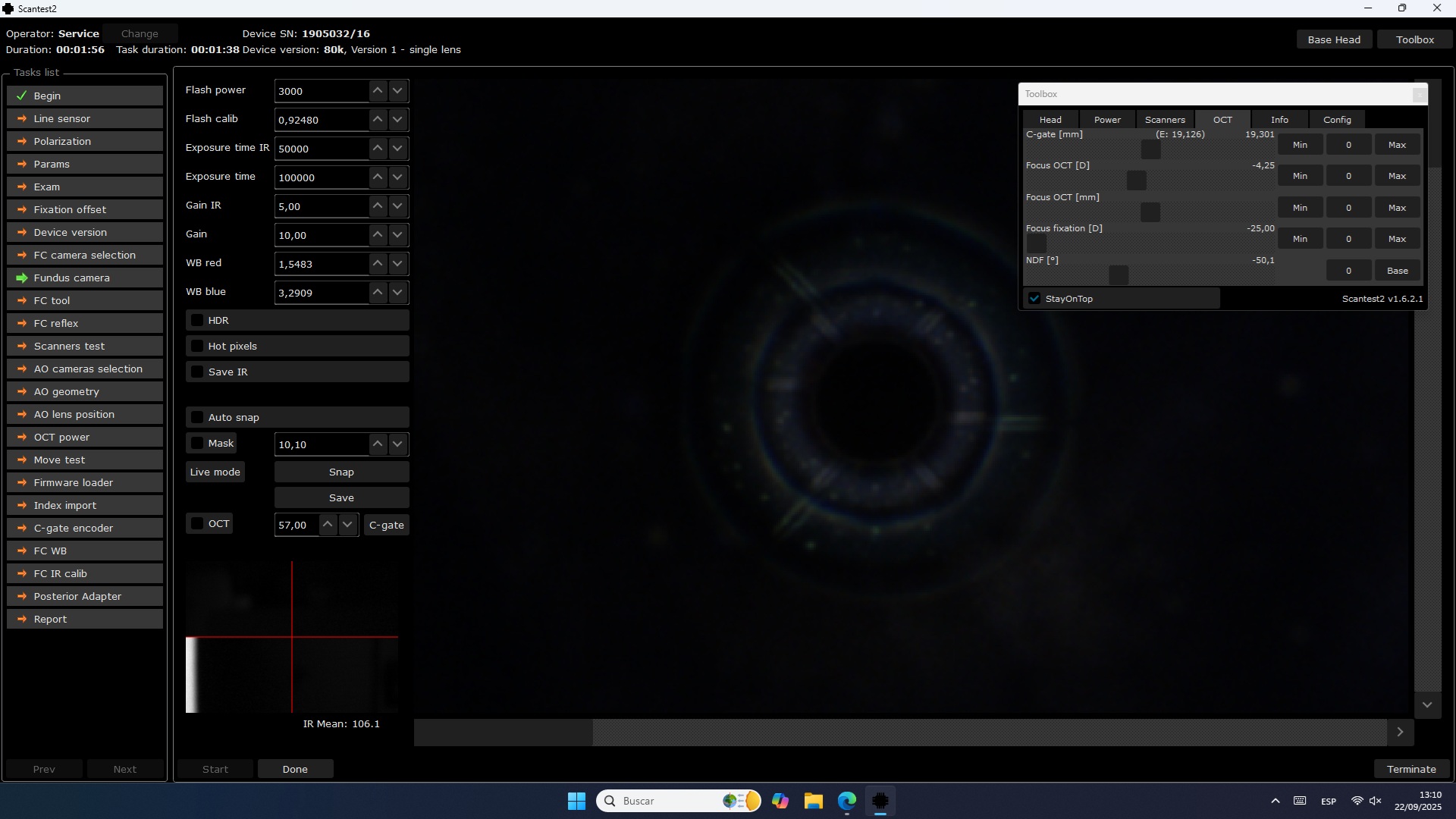Select the FC tool task

pos(85,300)
